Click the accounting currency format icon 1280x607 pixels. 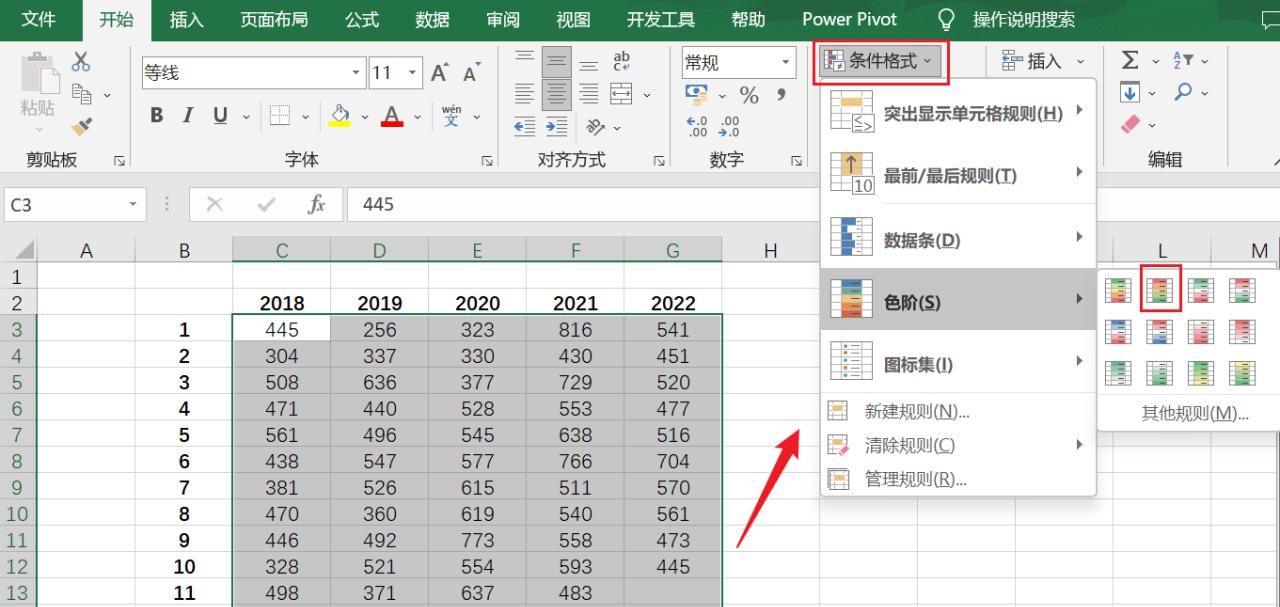tap(697, 95)
